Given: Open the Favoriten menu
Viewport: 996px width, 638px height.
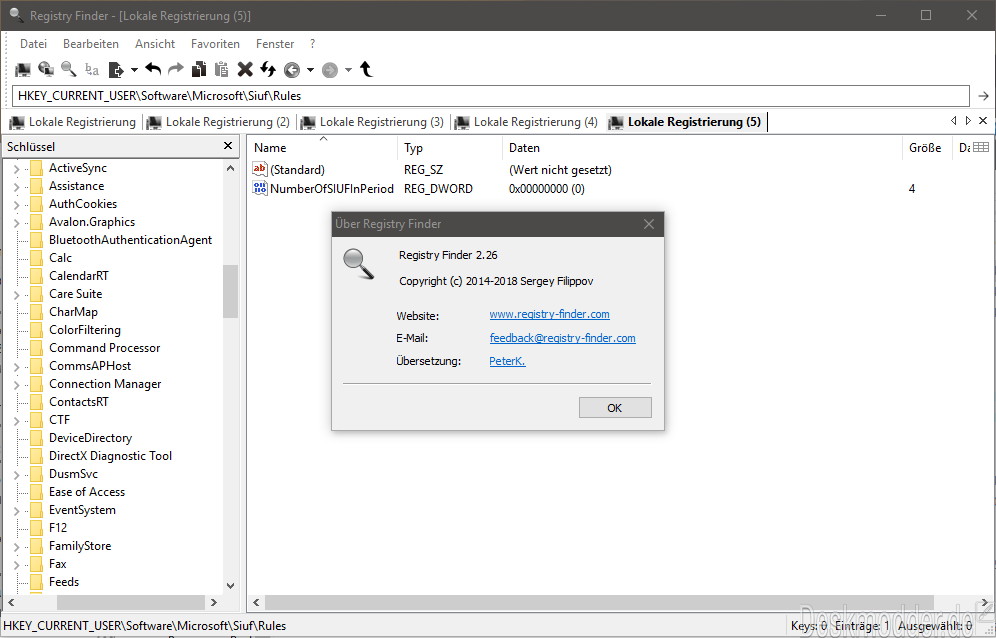Looking at the screenshot, I should pos(215,44).
